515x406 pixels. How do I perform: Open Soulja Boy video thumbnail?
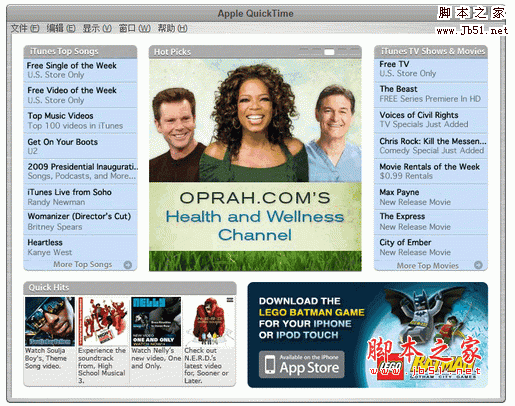point(50,322)
